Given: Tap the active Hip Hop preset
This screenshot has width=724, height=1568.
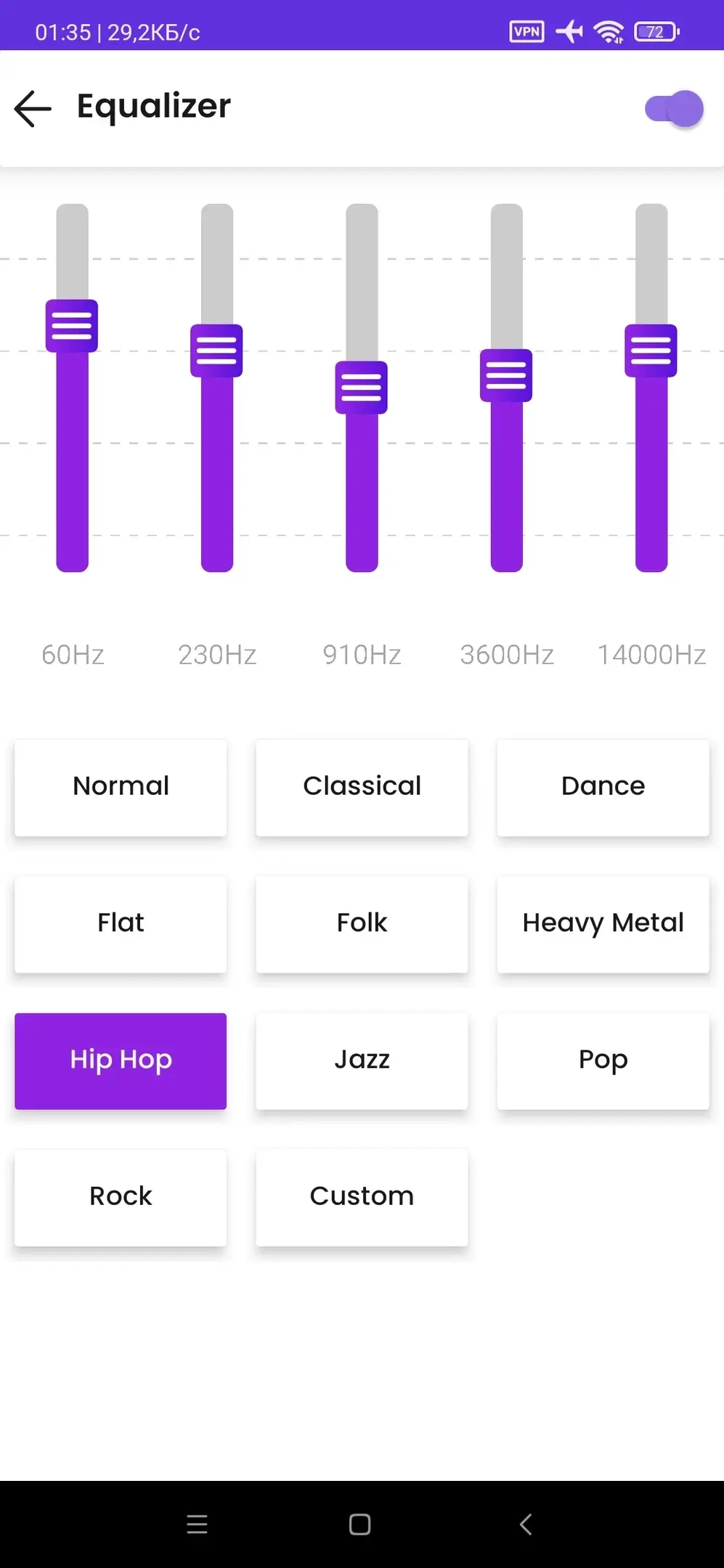Looking at the screenshot, I should (121, 1061).
